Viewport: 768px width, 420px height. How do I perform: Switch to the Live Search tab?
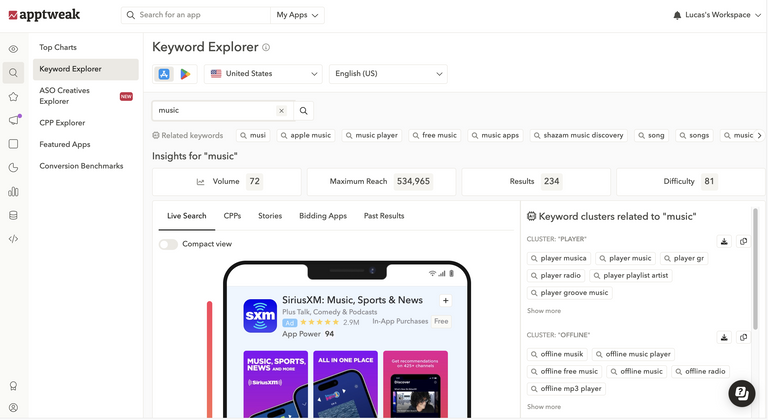187,216
